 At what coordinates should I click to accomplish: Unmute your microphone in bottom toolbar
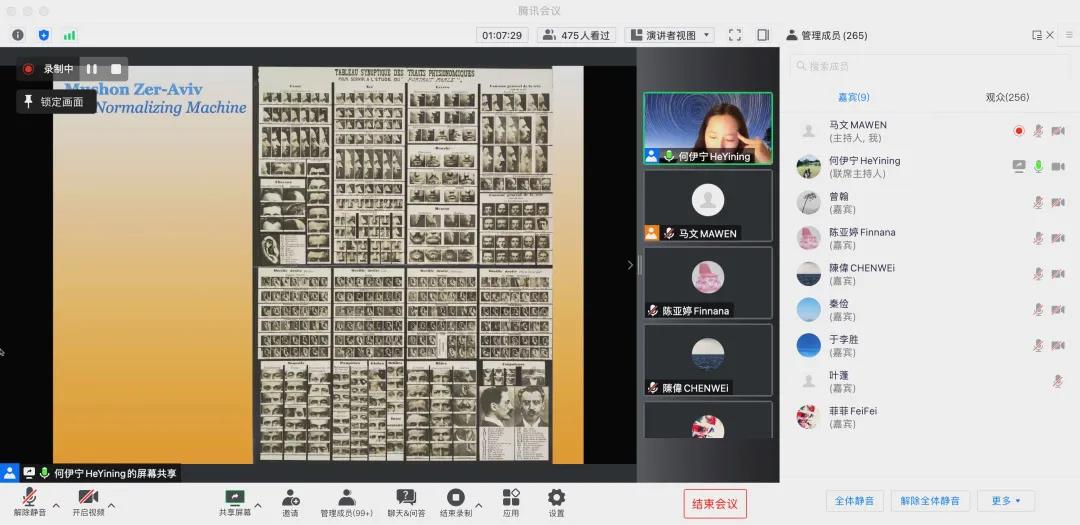[x=29, y=497]
